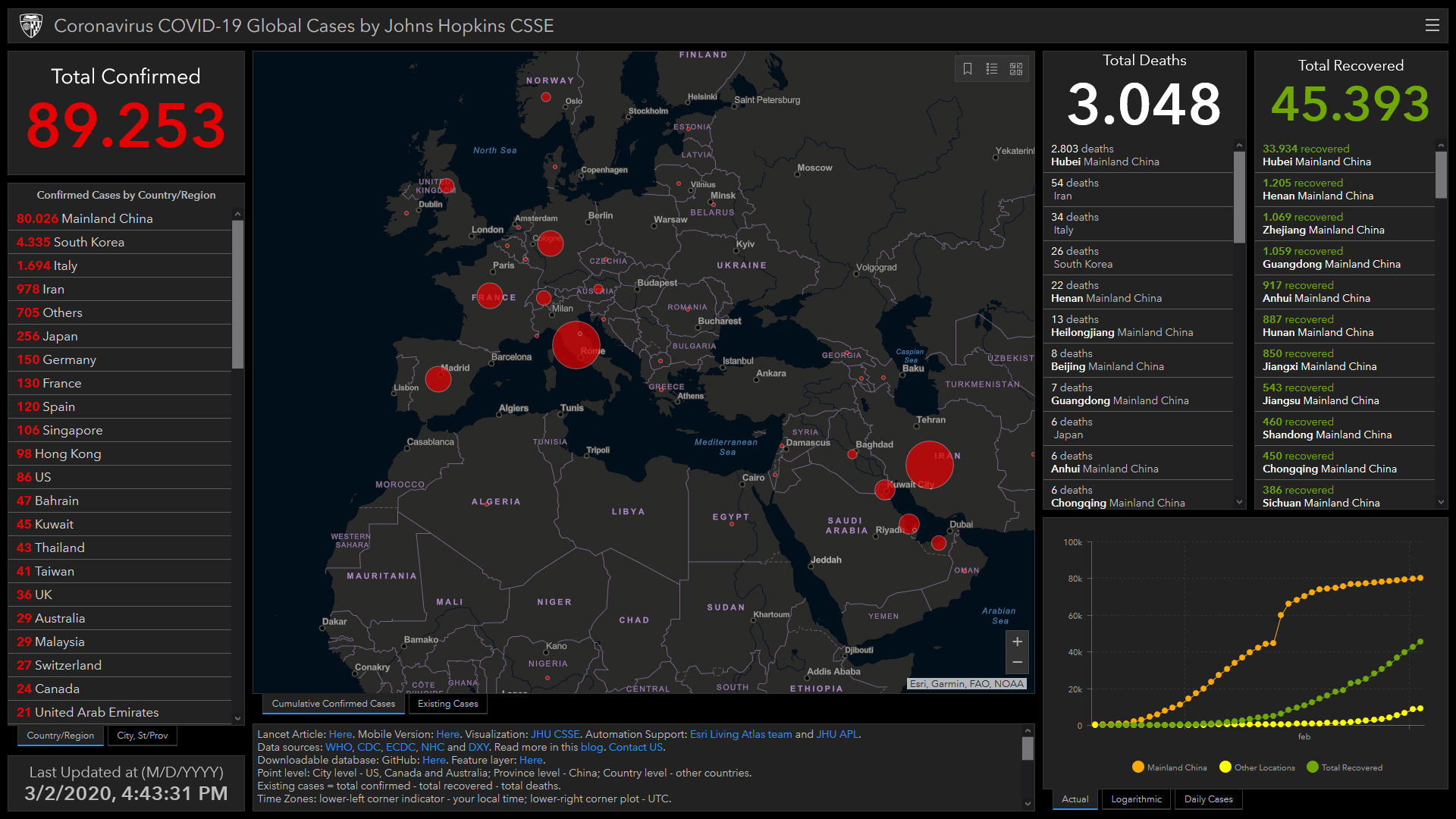Select South Korea in country list
Viewport: 1456px width, 819px height.
pos(120,242)
